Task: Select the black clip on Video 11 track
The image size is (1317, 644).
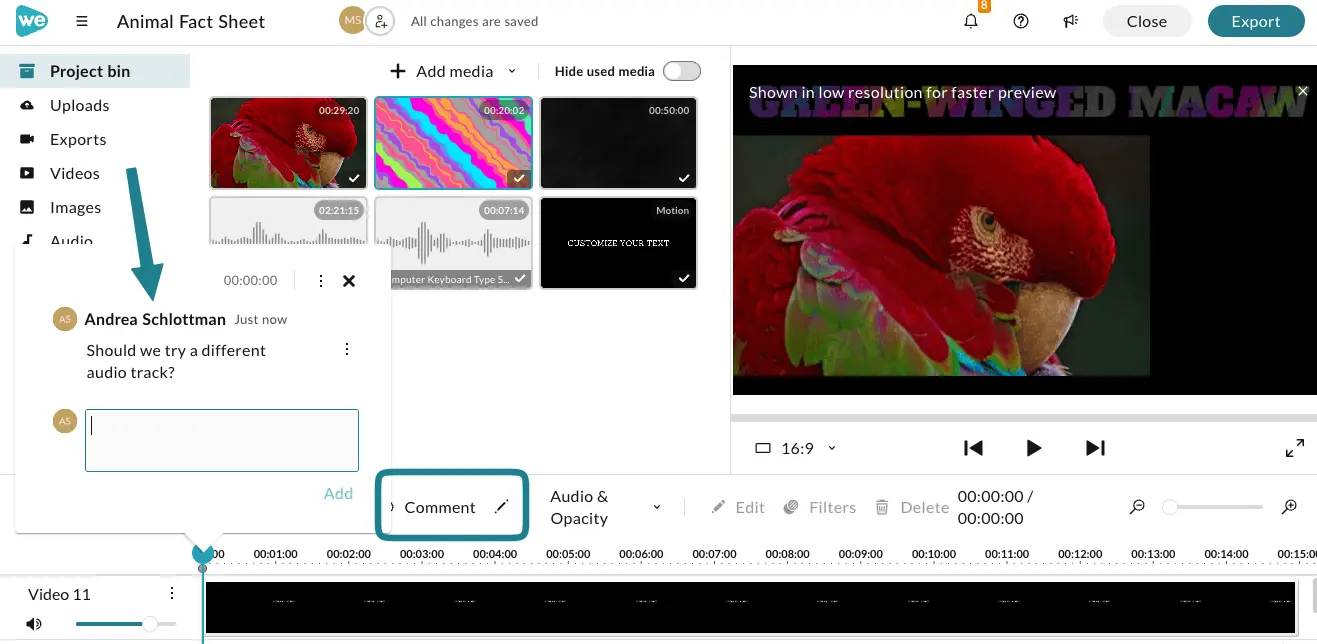Action: pos(750,608)
